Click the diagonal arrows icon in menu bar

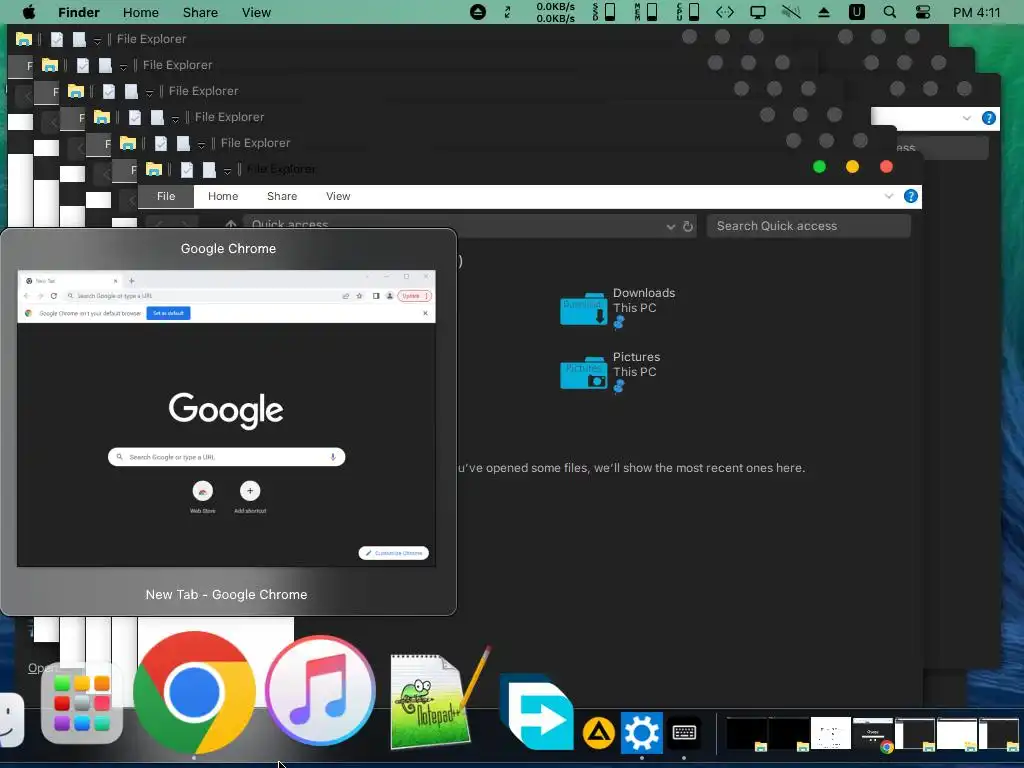point(507,12)
